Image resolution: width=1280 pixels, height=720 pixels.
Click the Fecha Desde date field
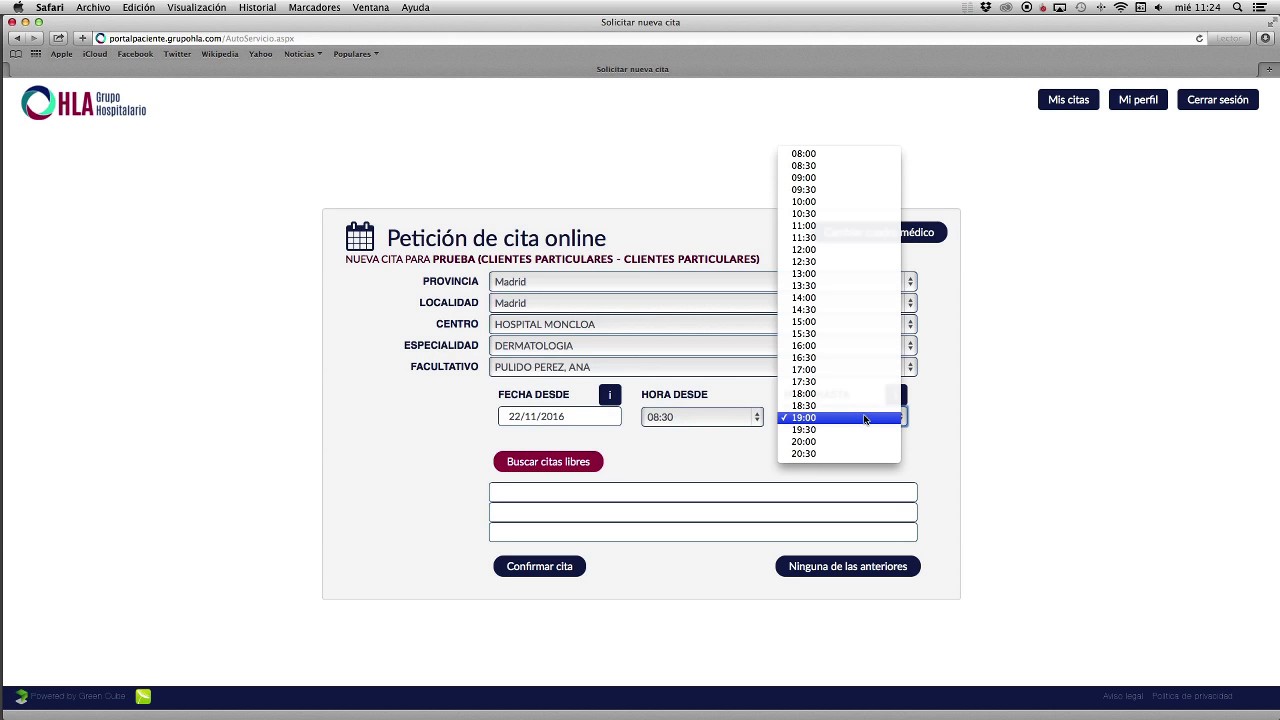559,417
